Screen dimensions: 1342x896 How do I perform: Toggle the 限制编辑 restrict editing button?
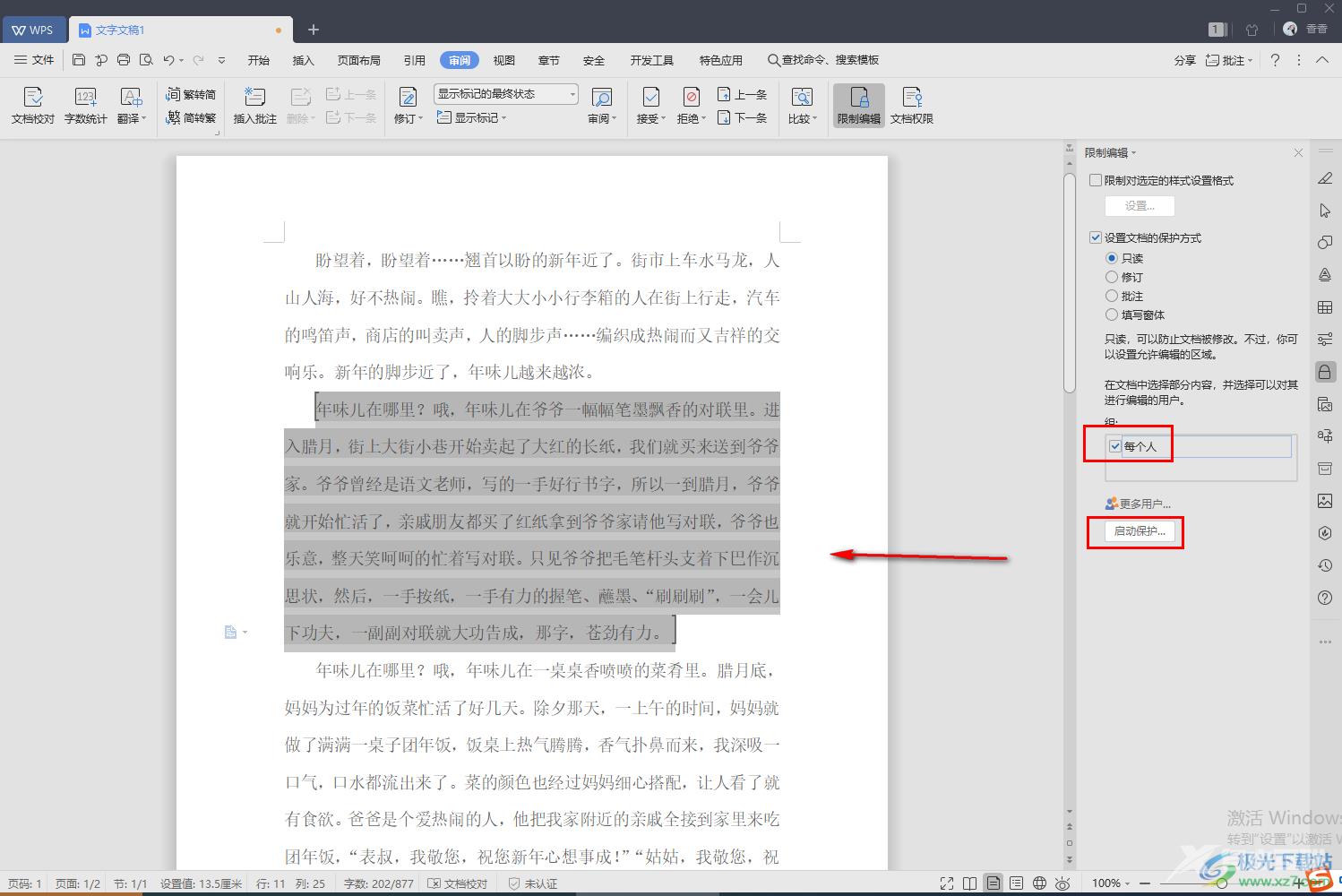point(859,106)
